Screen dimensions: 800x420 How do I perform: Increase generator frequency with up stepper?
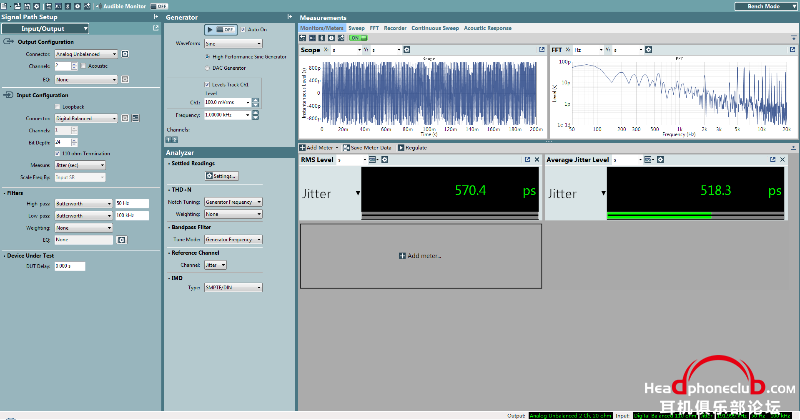256,113
